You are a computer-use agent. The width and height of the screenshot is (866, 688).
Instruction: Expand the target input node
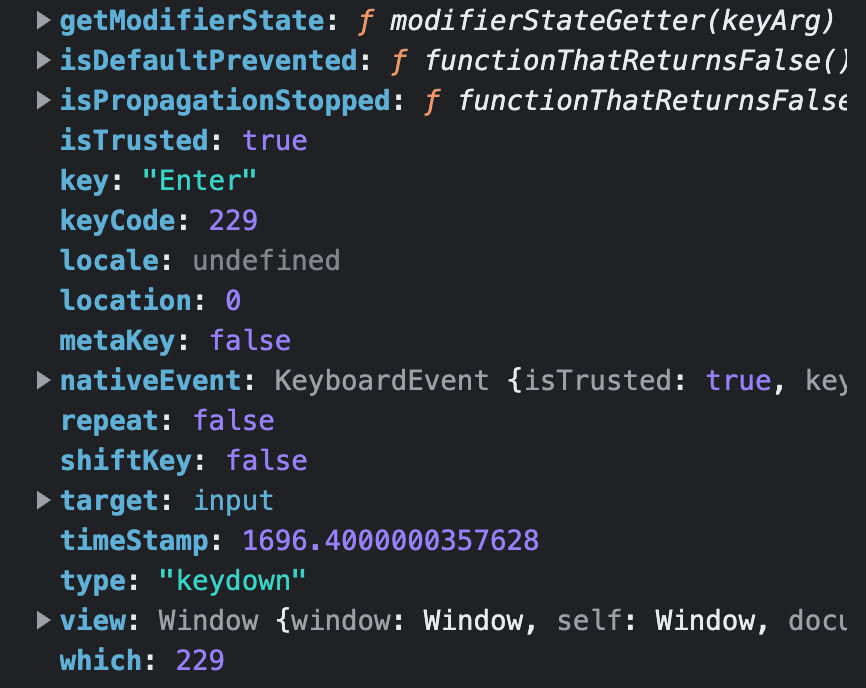pyautogui.click(x=43, y=500)
